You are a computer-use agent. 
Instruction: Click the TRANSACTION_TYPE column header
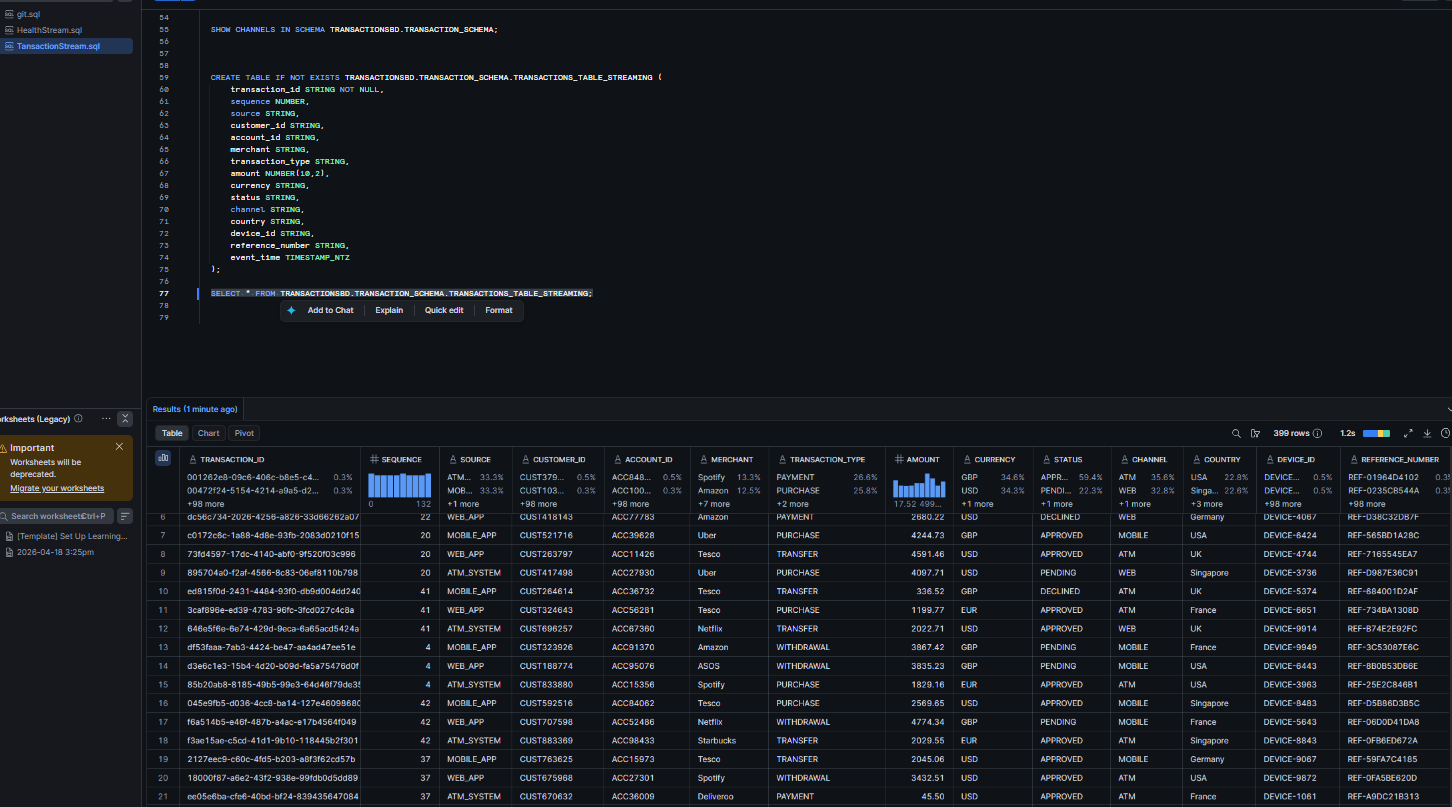(x=828, y=460)
